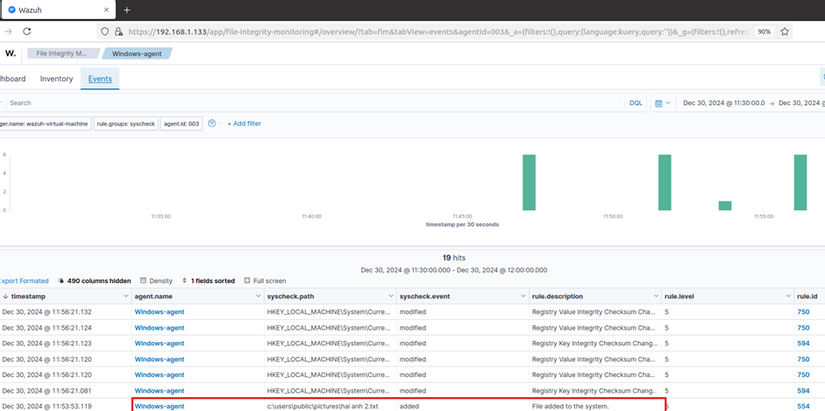Click the wazuh-virtual-machine filter pill
This screenshot has height=411, width=825.
click(45, 124)
